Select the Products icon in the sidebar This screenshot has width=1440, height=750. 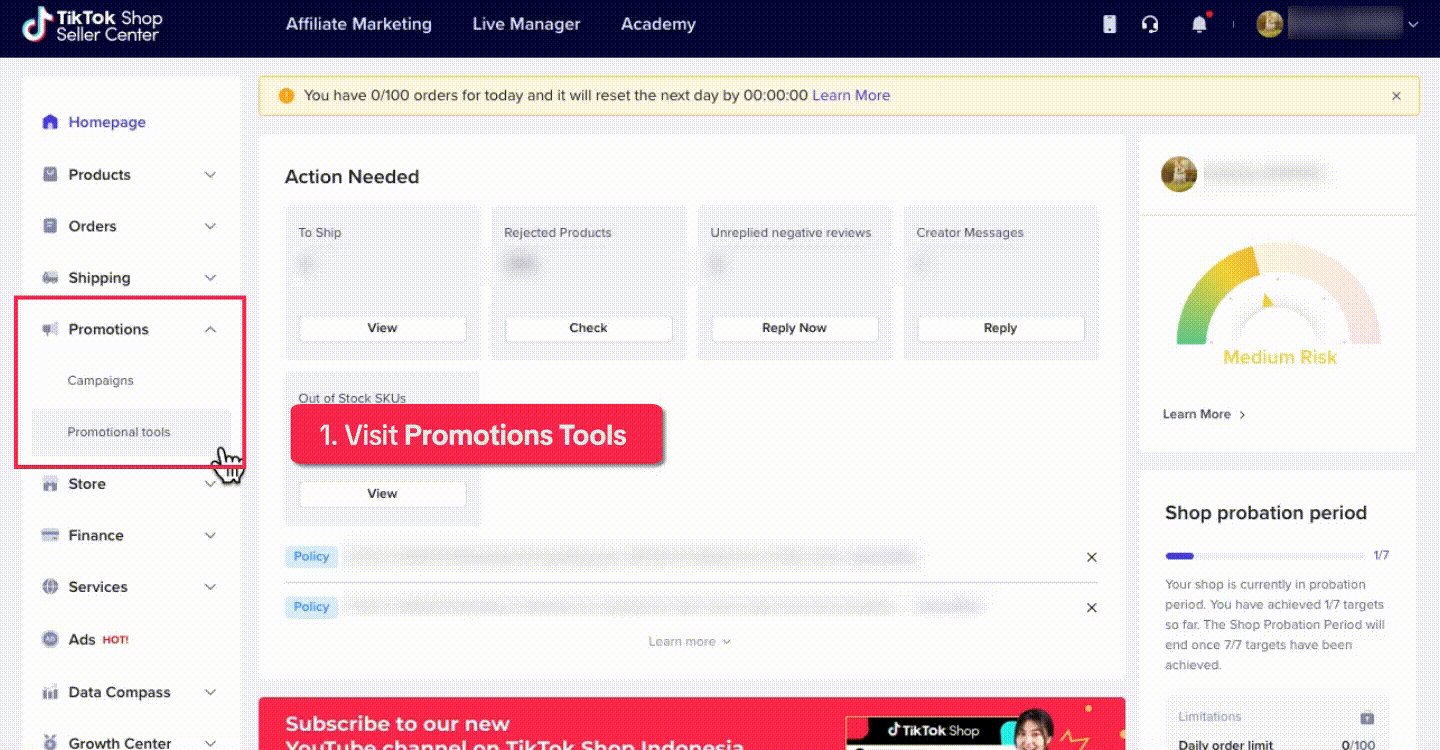pyautogui.click(x=50, y=174)
